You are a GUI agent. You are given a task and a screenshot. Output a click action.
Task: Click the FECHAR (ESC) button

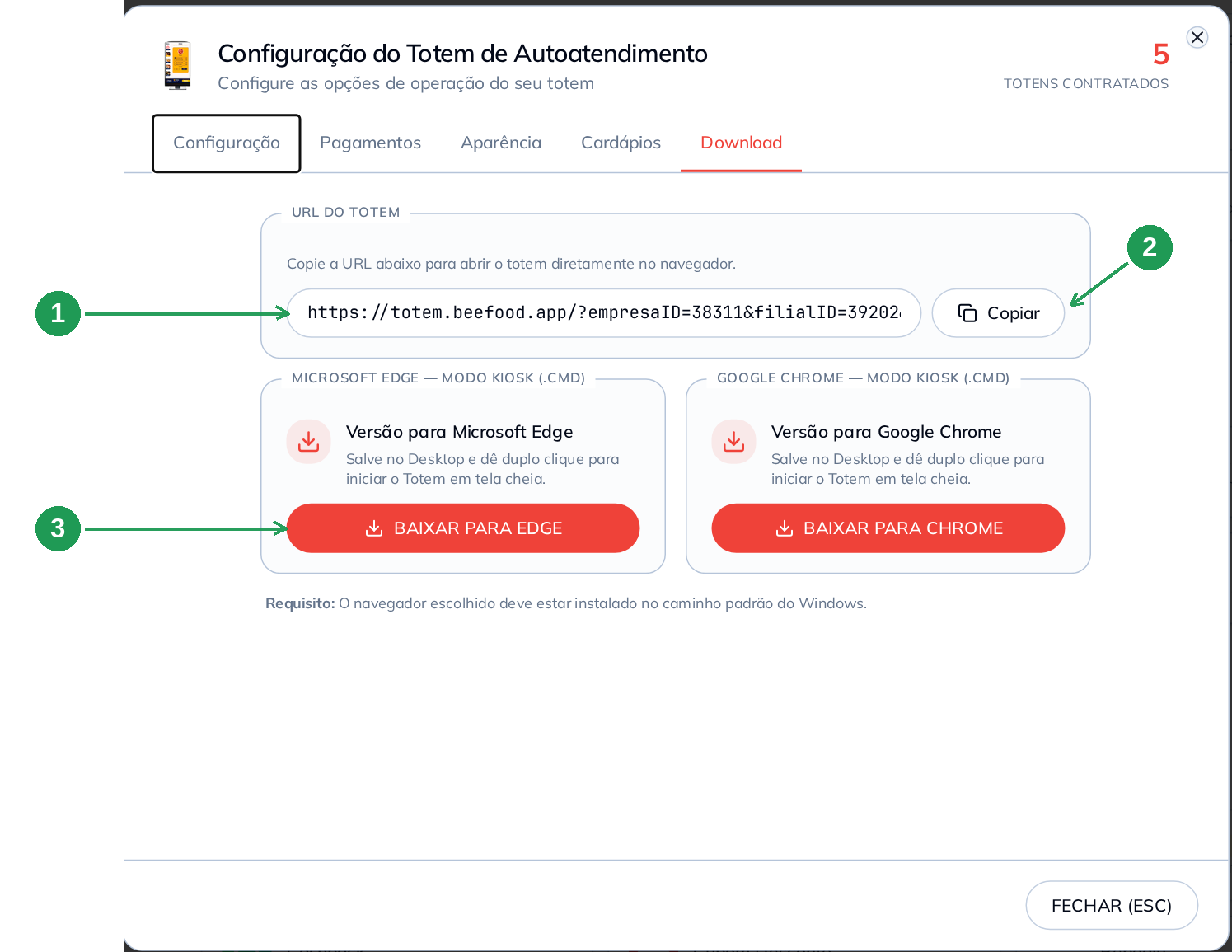(x=1112, y=905)
